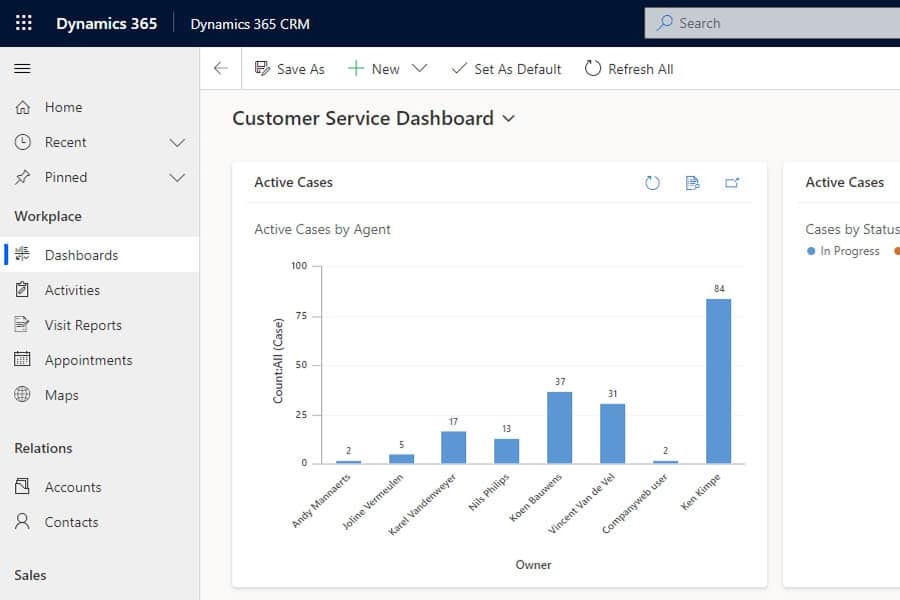Click Set As Default button
900x600 pixels.
pyautogui.click(x=506, y=69)
